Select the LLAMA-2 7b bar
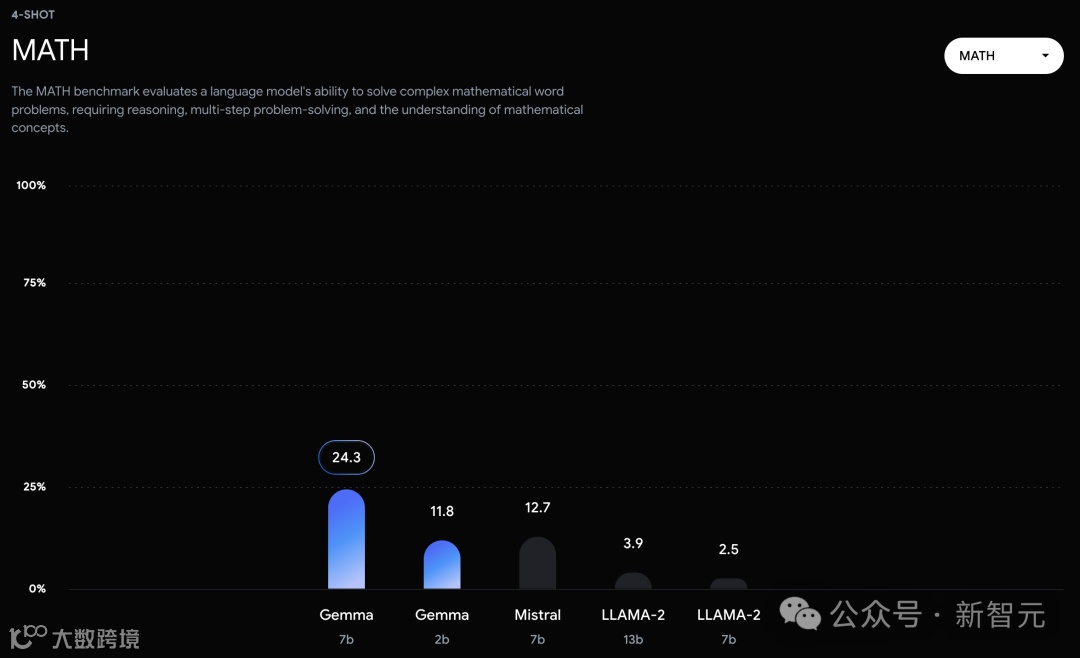Screen dimensions: 1080x658 tap(729, 584)
